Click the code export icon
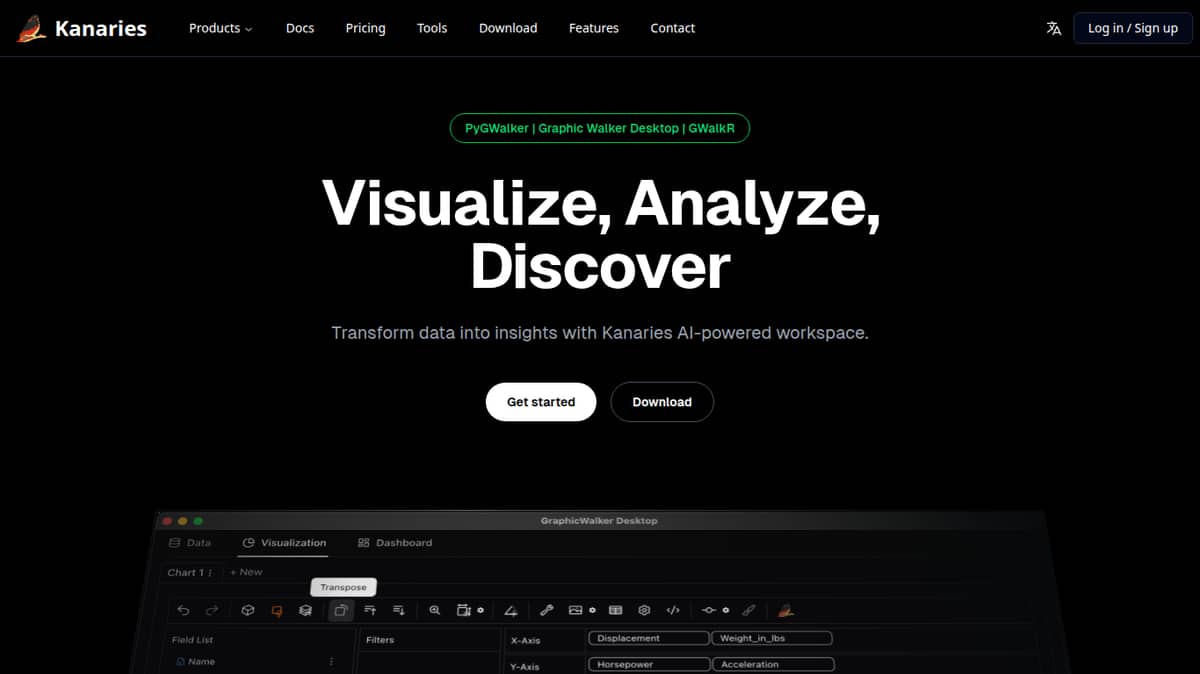The width and height of the screenshot is (1200, 674). click(x=673, y=610)
